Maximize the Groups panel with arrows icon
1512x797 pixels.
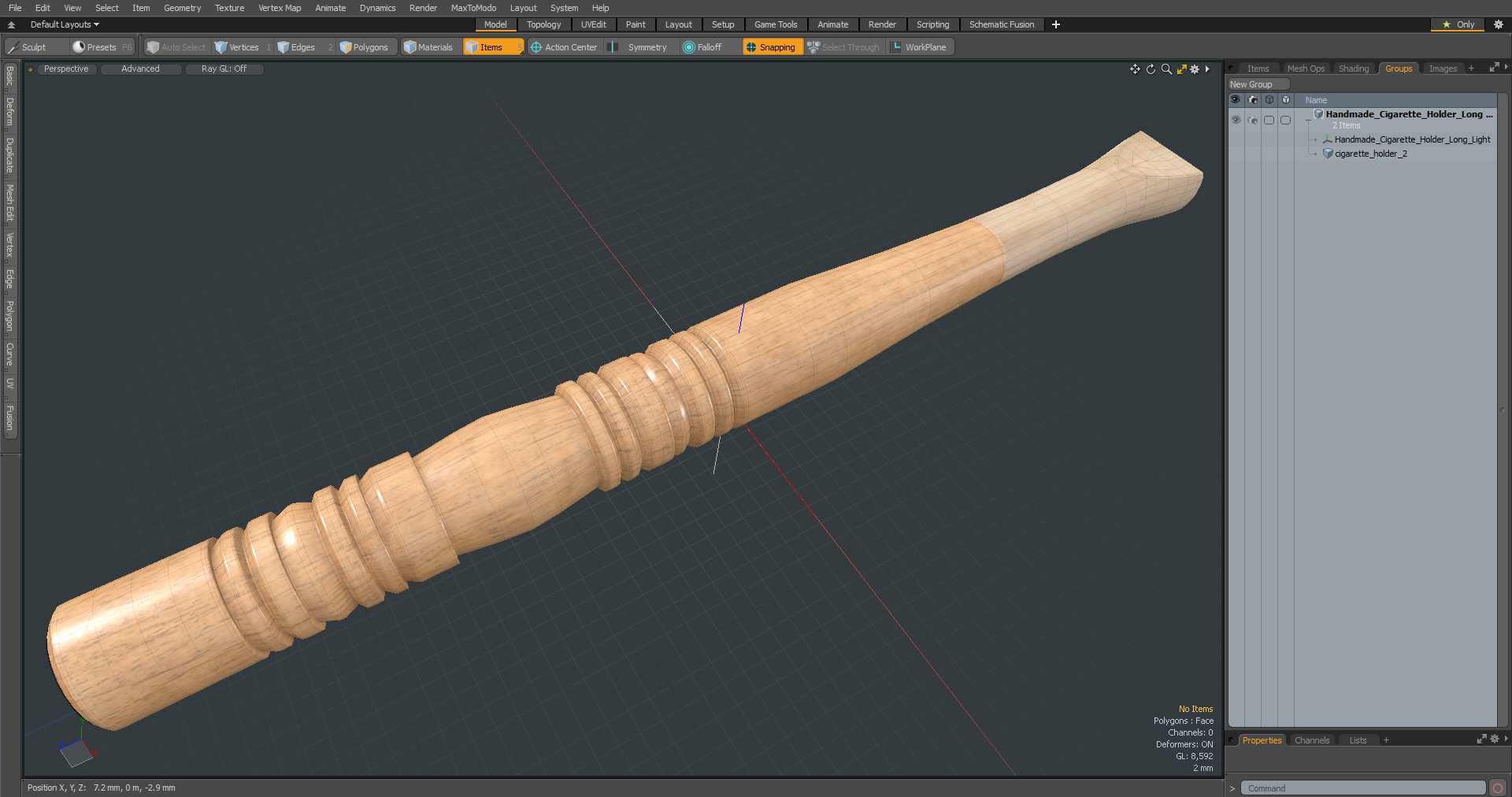[1494, 68]
